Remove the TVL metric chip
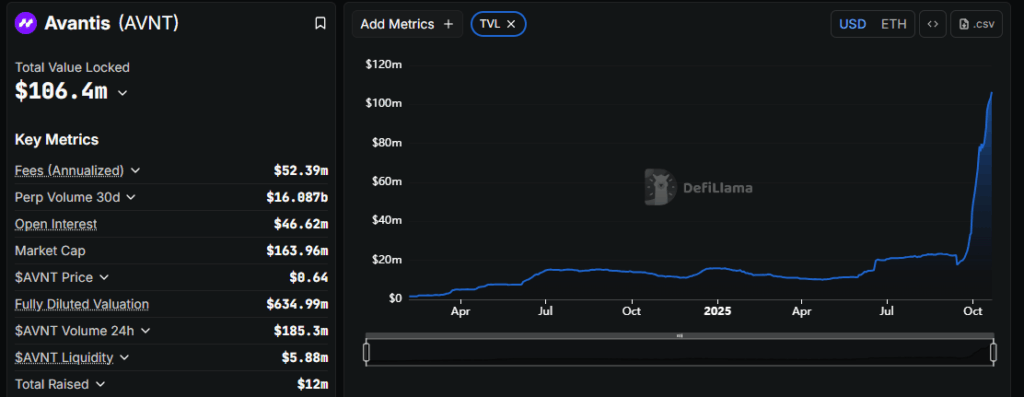Image resolution: width=1024 pixels, height=397 pixels. point(511,24)
